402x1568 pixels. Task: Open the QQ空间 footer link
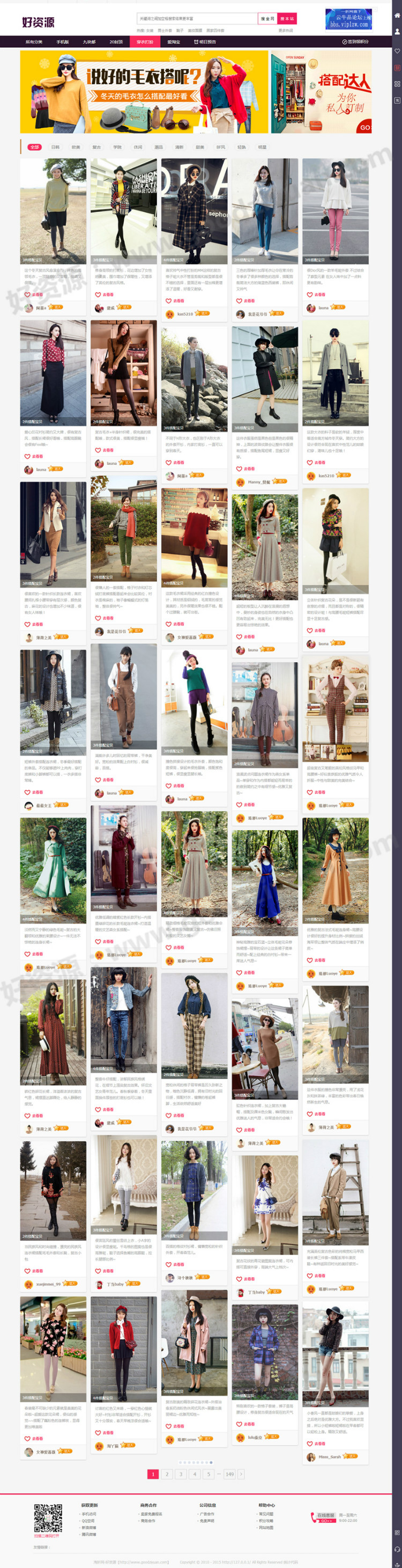pyautogui.click(x=88, y=1521)
